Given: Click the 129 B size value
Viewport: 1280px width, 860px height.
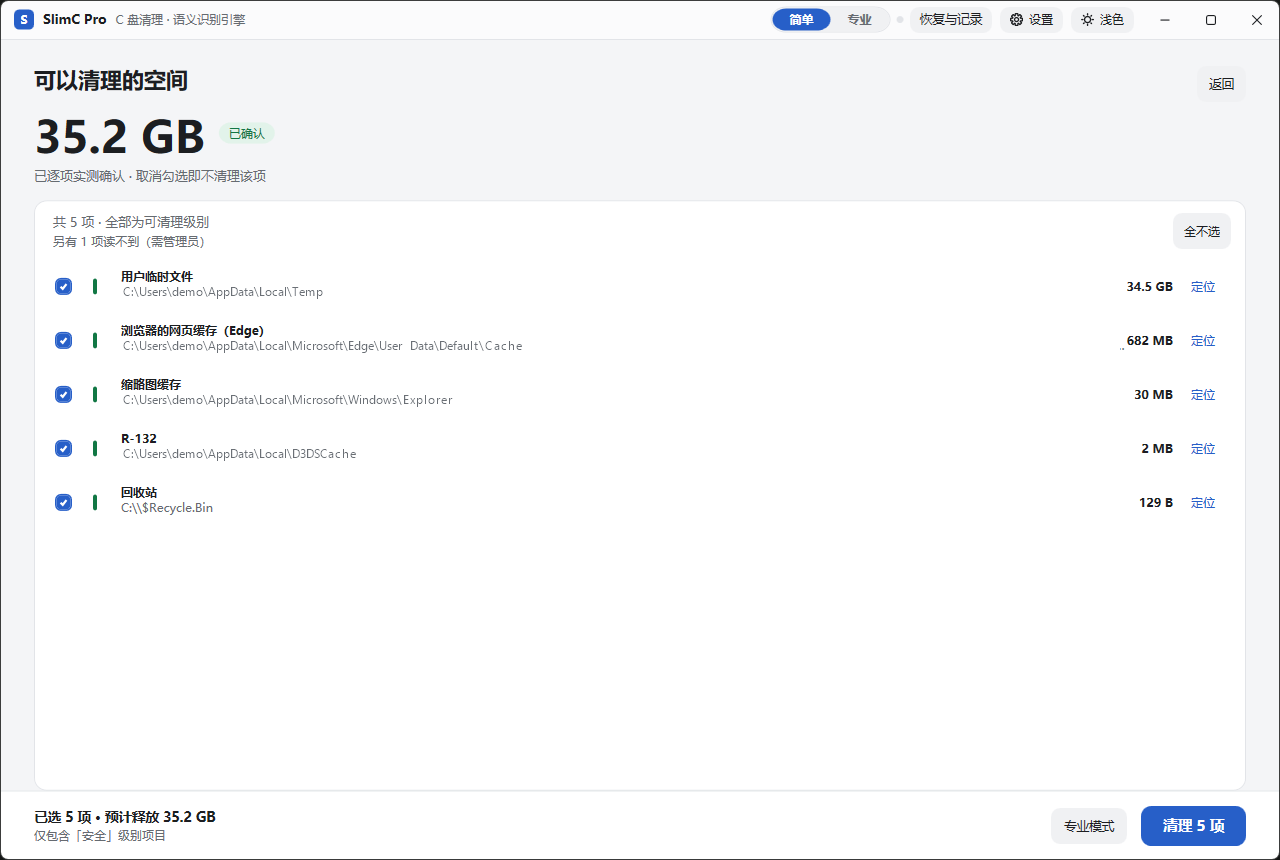Looking at the screenshot, I should (1156, 503).
